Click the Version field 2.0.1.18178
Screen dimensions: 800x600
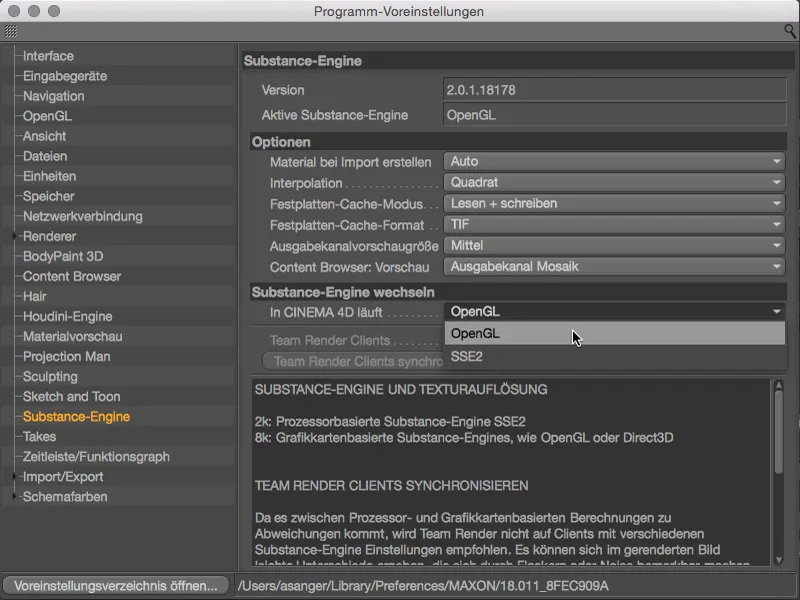tap(614, 90)
